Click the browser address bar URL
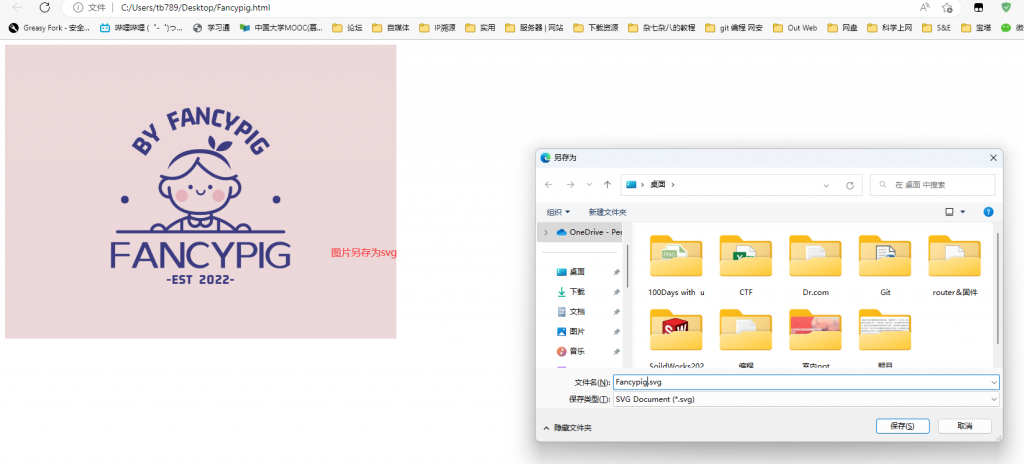Screen dimensions: 1024x464 (196, 8)
